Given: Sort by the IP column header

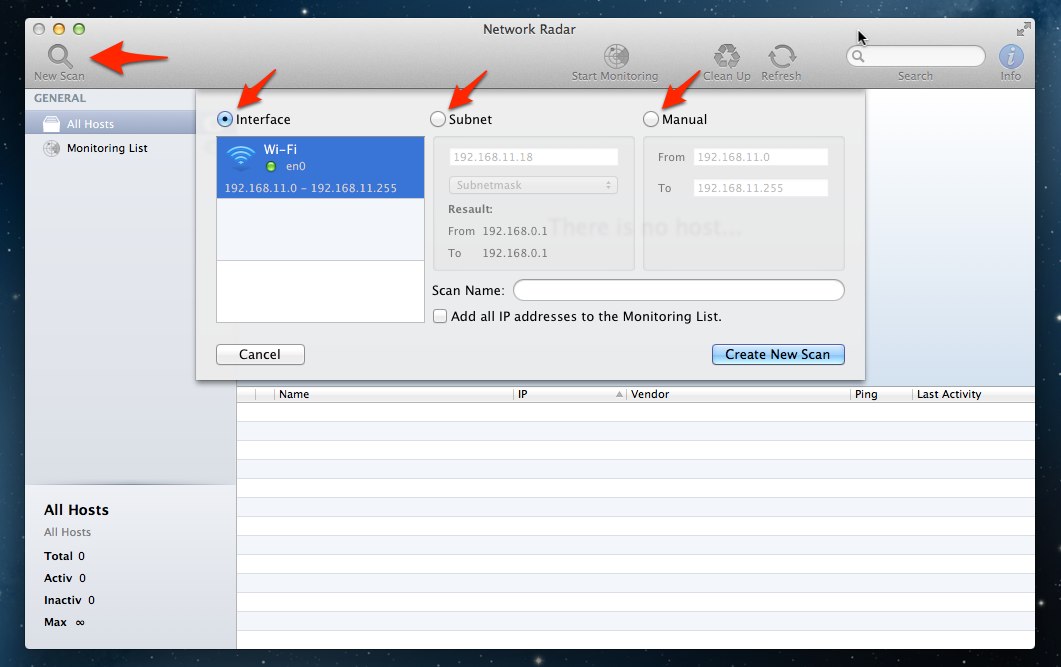Looking at the screenshot, I should 570,394.
